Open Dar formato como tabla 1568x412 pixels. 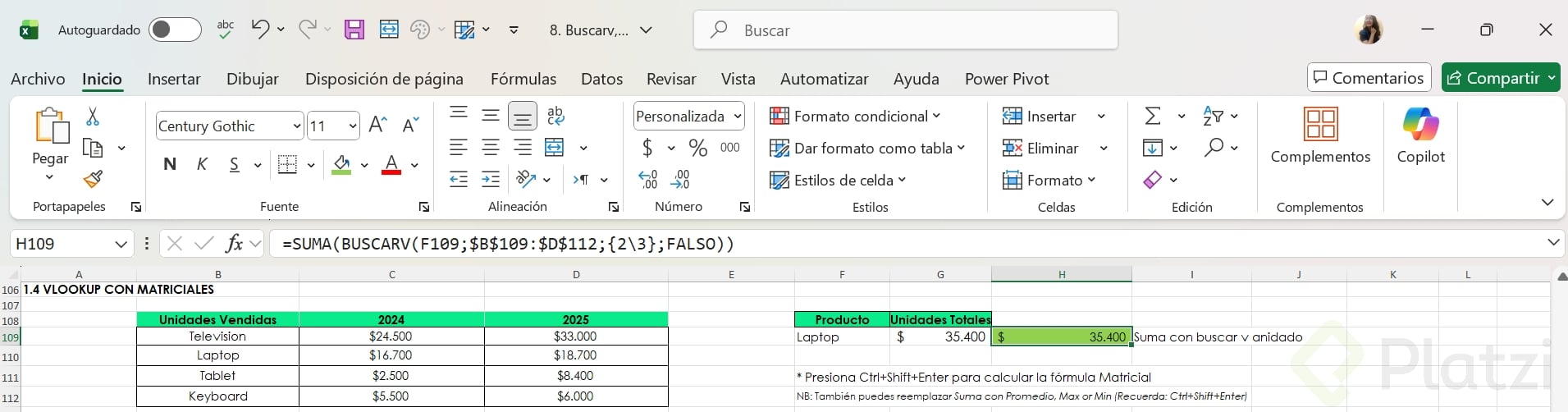tap(867, 148)
